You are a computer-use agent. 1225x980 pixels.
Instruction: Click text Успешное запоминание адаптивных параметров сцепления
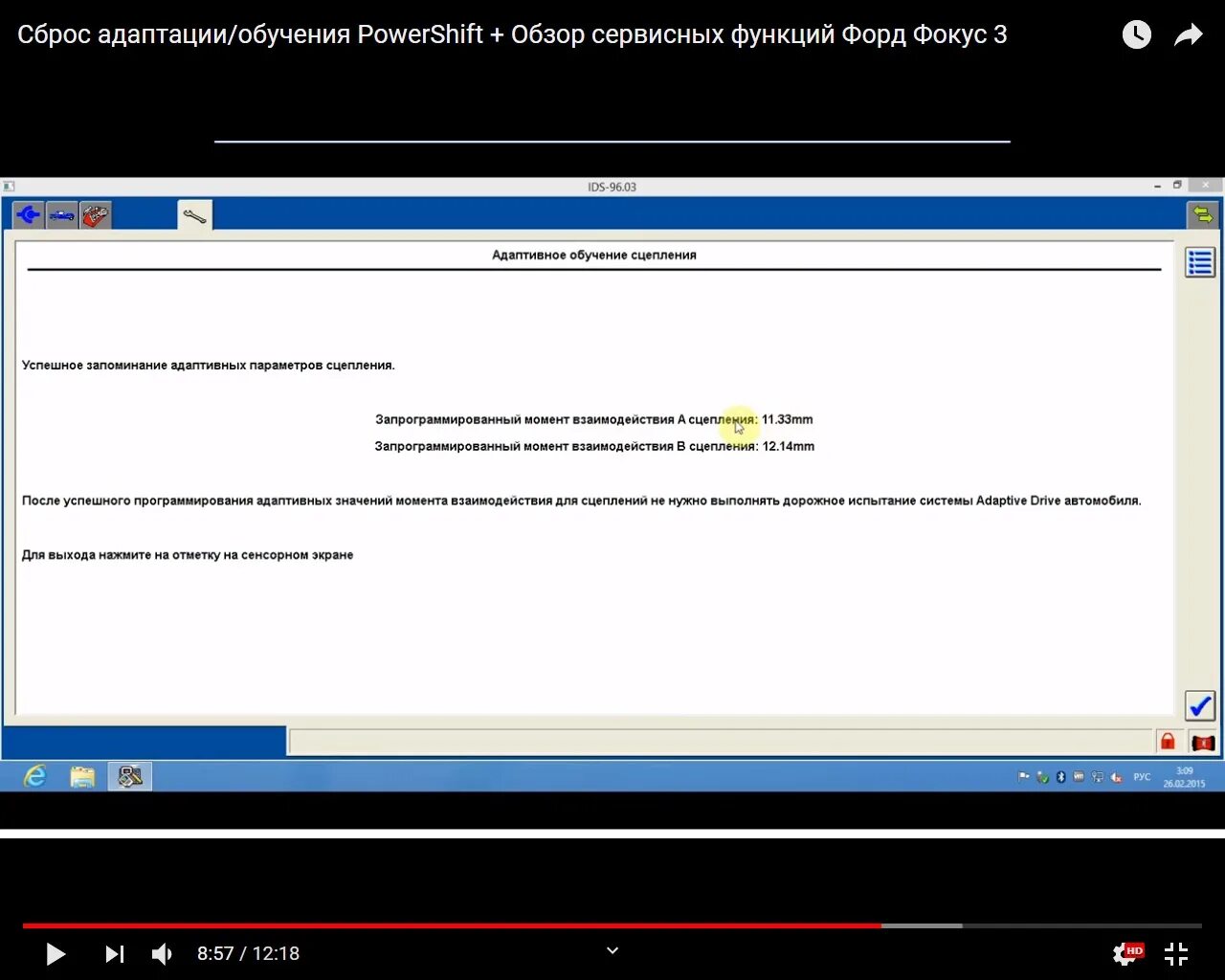(x=209, y=366)
